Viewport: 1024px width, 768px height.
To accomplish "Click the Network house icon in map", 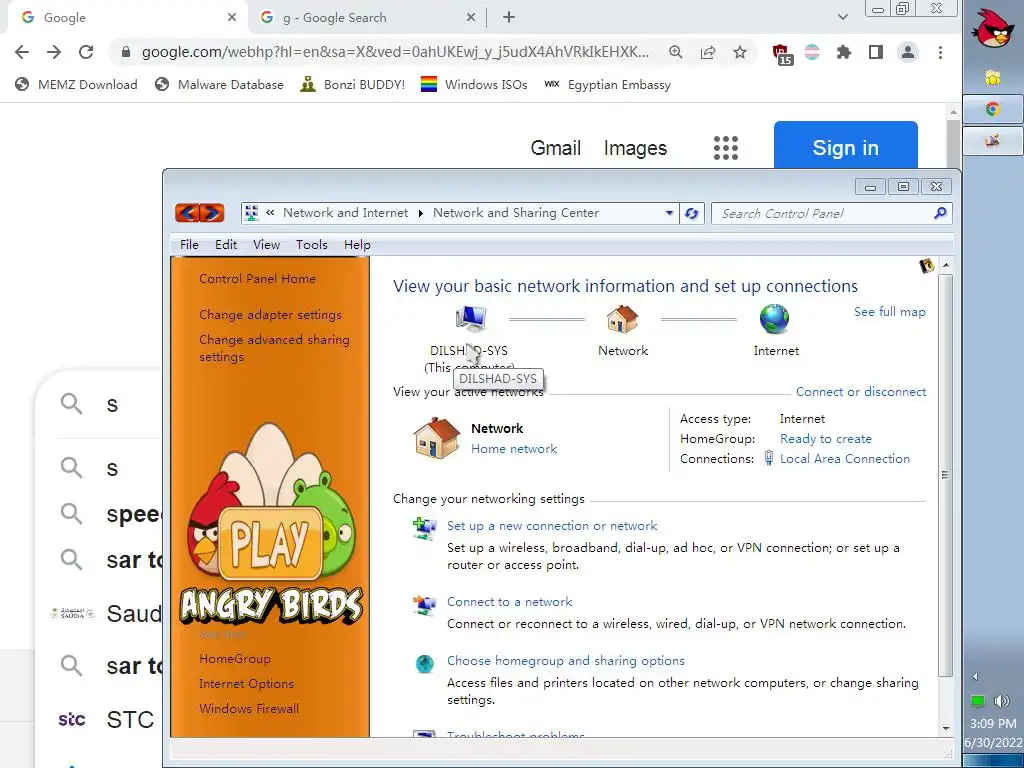I will [x=622, y=319].
